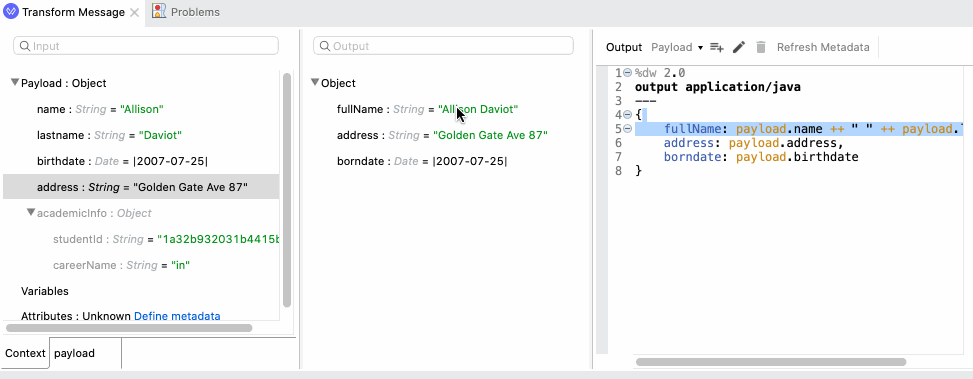Open the Payload dropdown arrow
973x379 pixels.
point(700,48)
